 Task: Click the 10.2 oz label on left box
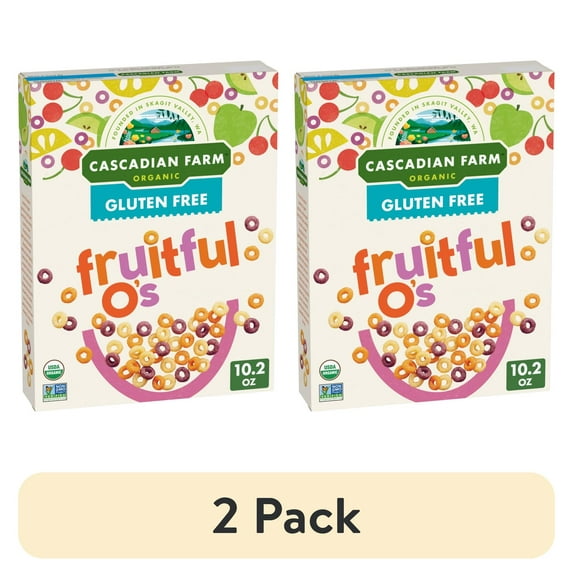pyautogui.click(x=249, y=375)
